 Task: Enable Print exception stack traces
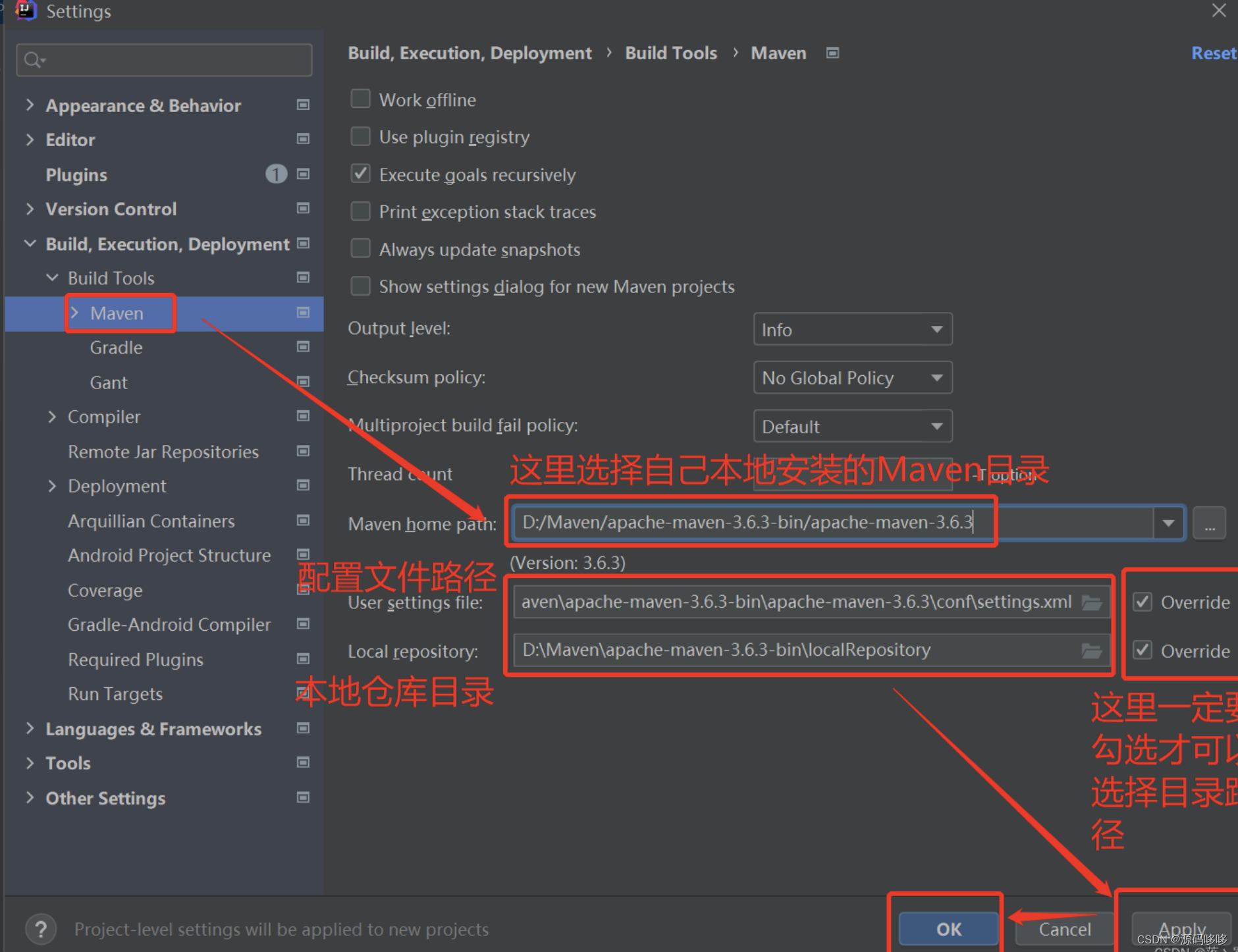tap(360, 211)
